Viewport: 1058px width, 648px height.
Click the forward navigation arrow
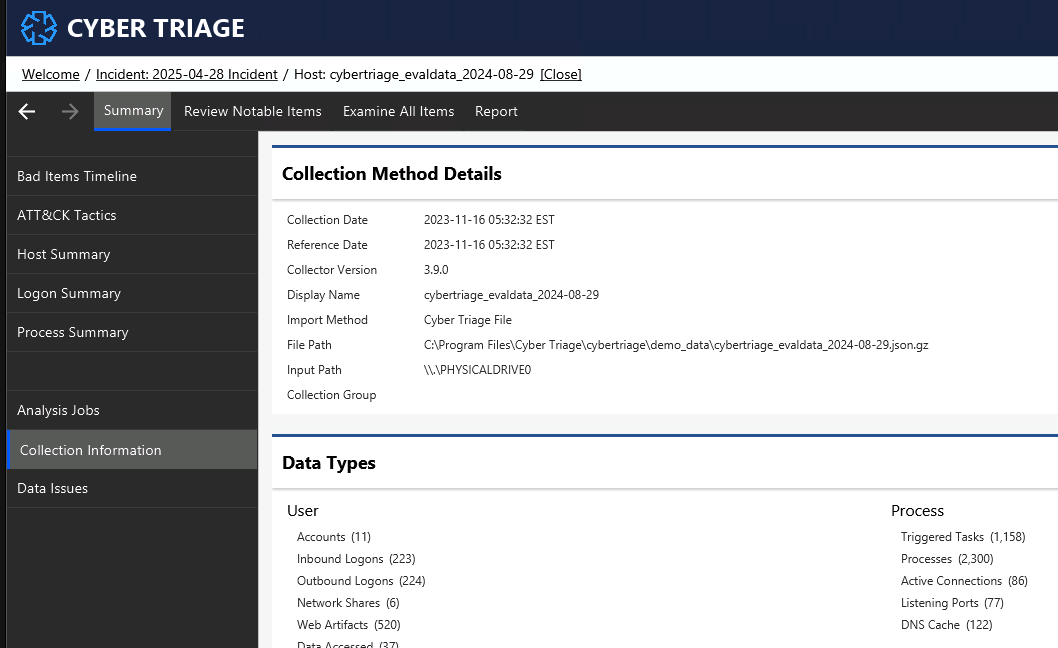tap(68, 111)
